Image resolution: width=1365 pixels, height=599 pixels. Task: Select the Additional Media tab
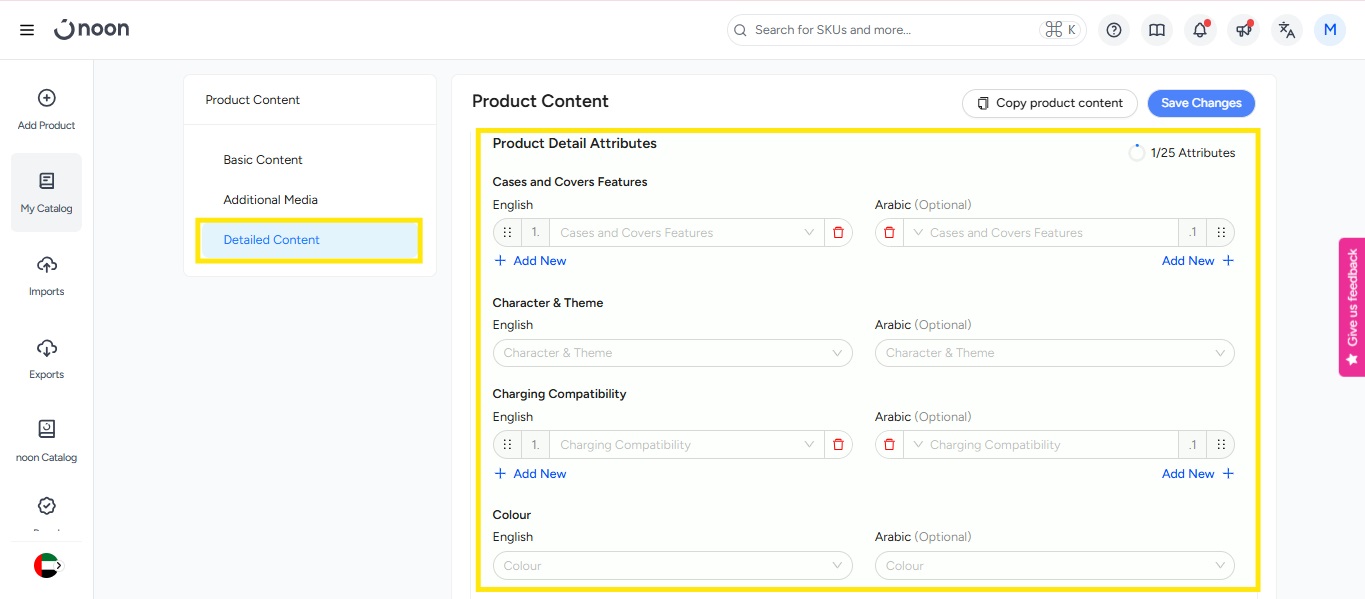click(270, 200)
